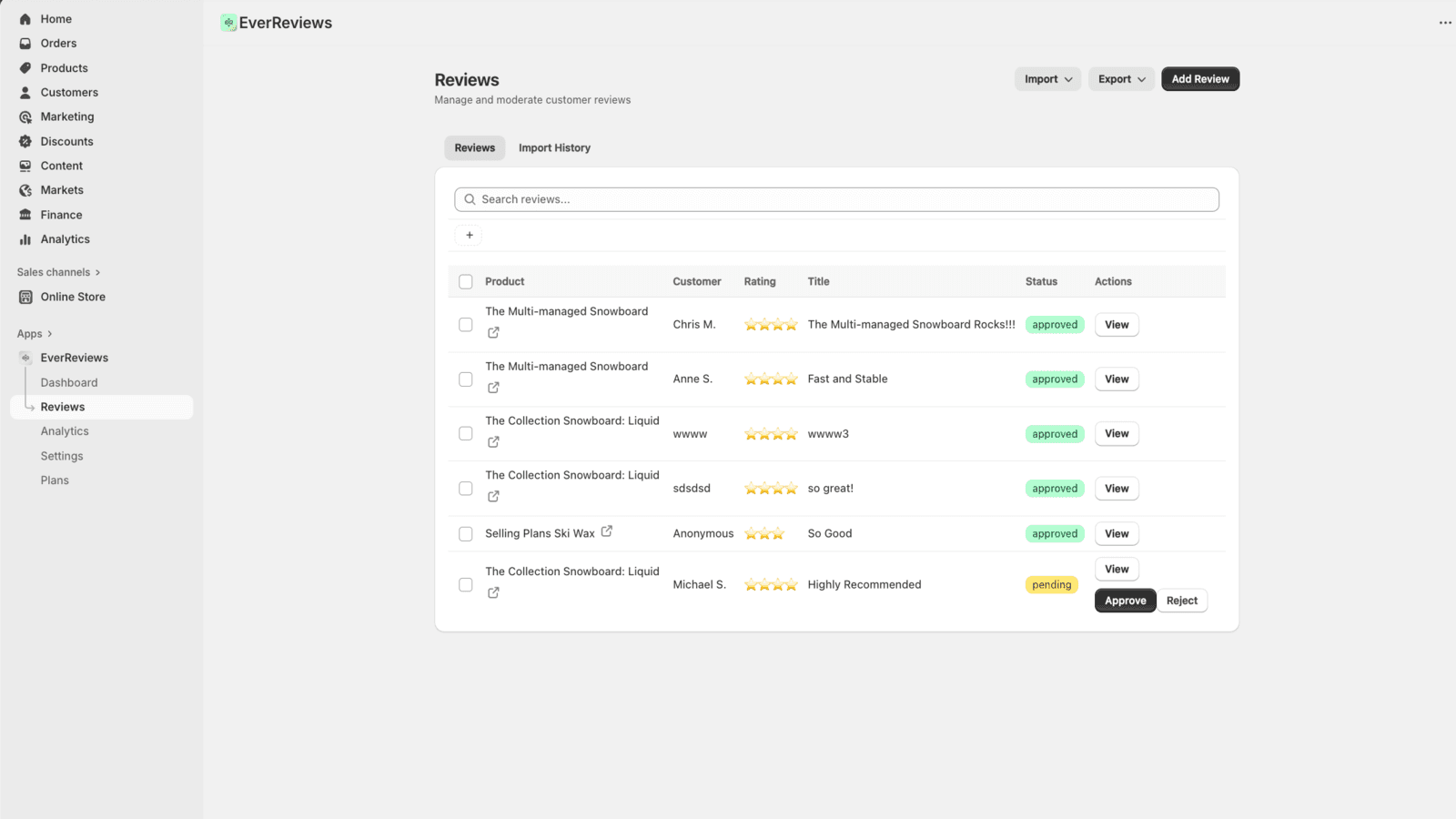This screenshot has width=1456, height=819.
Task: Click the Online Store icon
Action: tap(25, 298)
